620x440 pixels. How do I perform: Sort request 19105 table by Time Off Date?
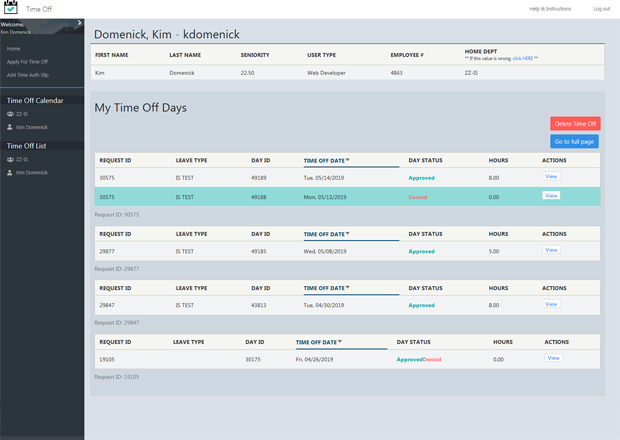pos(318,342)
